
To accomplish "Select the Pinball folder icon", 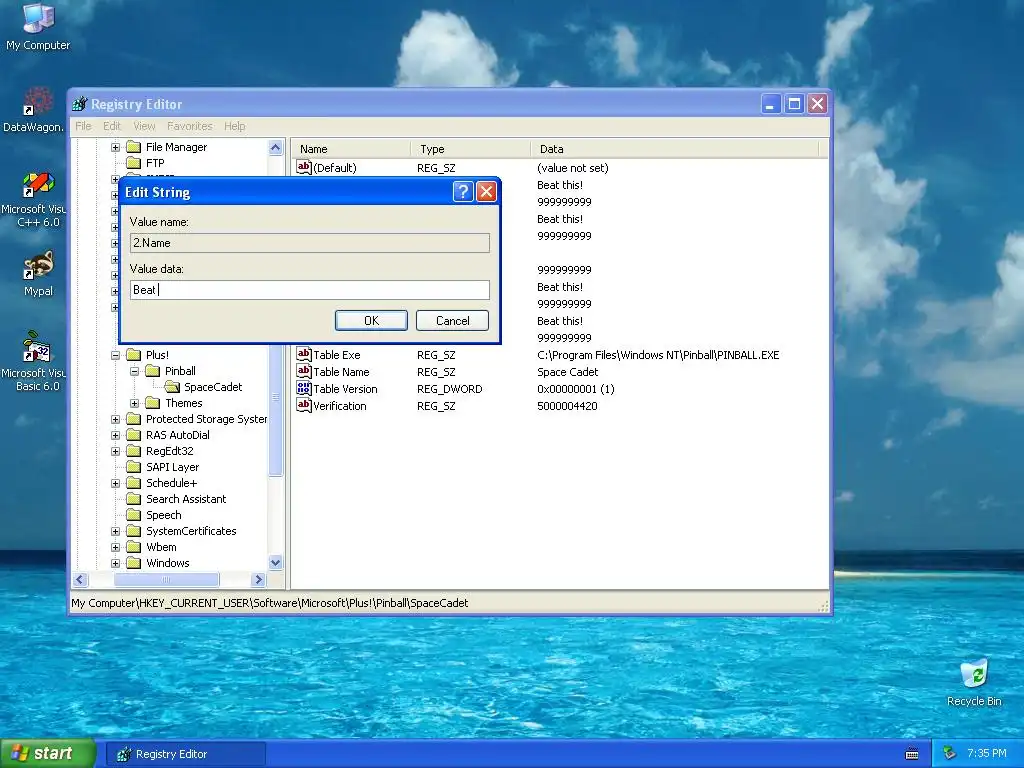I will pyautogui.click(x=152, y=371).
